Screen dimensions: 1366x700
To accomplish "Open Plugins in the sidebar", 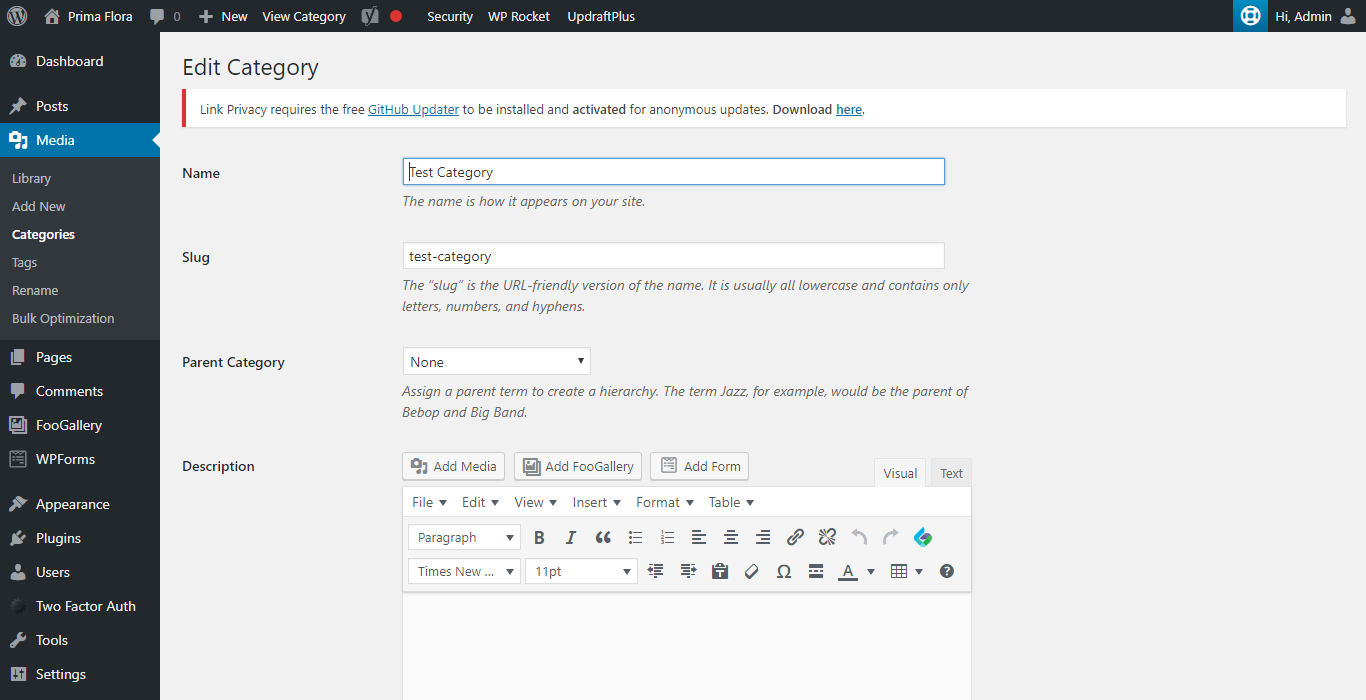I will click(x=80, y=538).
